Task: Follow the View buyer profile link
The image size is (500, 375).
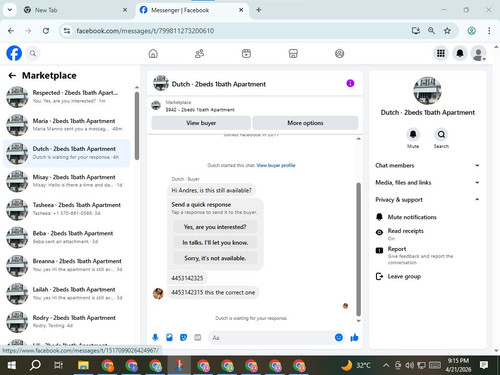Action: coord(276,165)
